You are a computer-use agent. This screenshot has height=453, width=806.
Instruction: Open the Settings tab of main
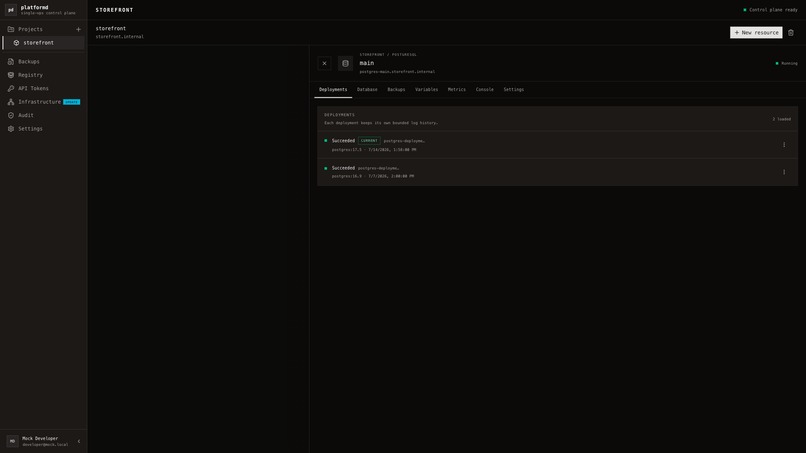tap(514, 89)
